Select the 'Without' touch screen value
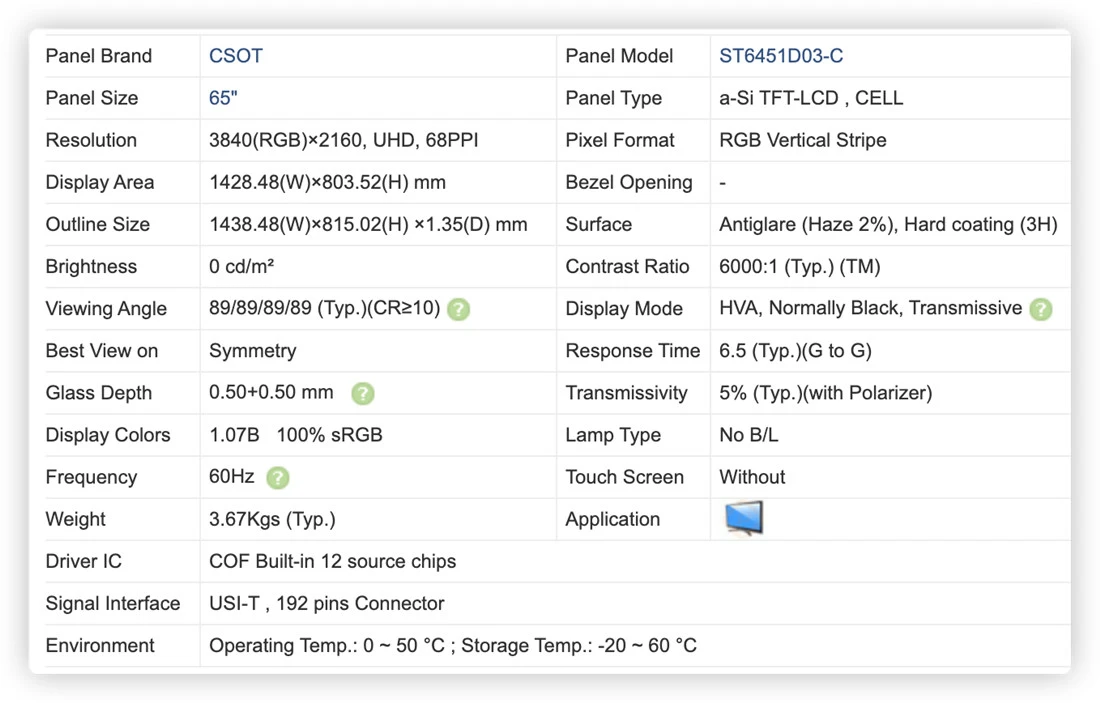This screenshot has height=703, width=1100. pos(752,477)
